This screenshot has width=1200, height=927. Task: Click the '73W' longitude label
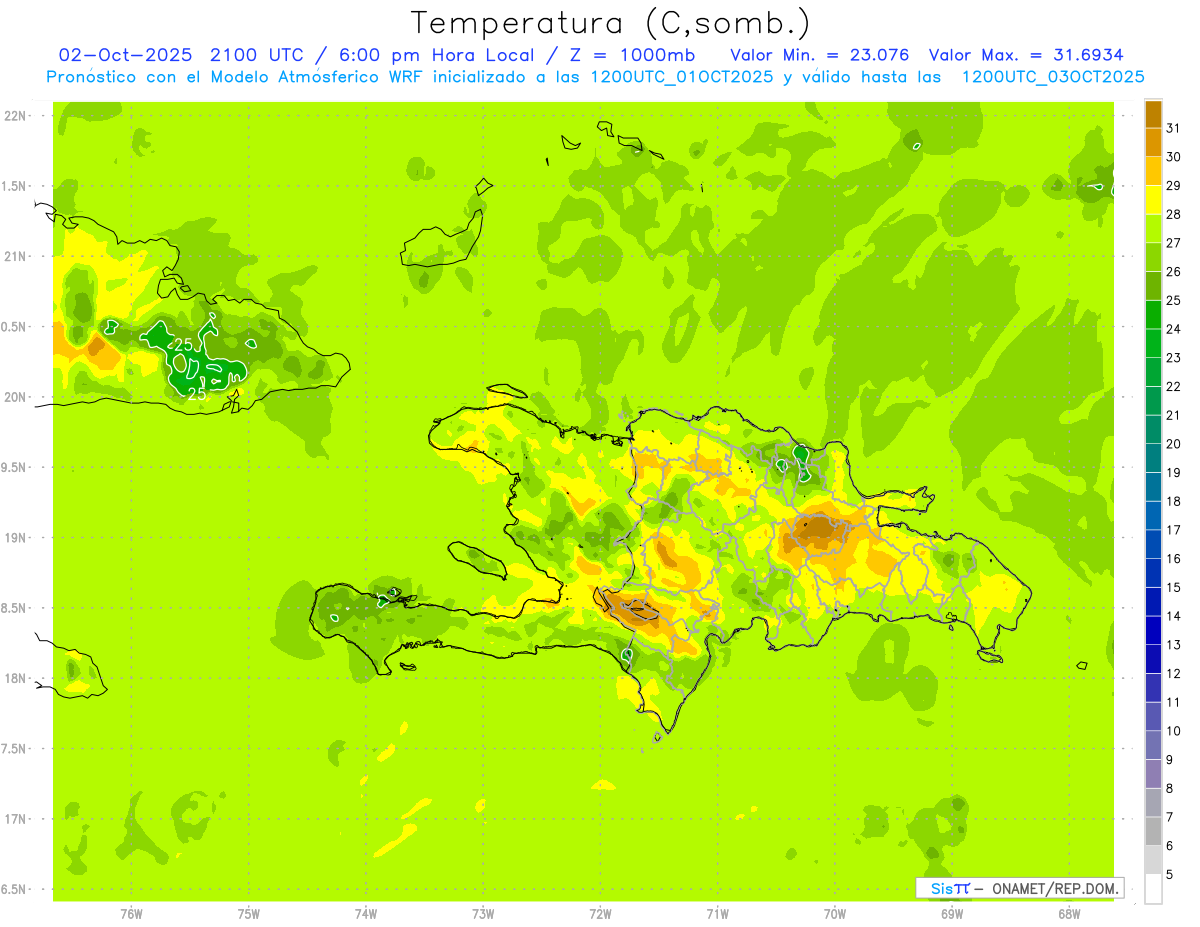(483, 914)
